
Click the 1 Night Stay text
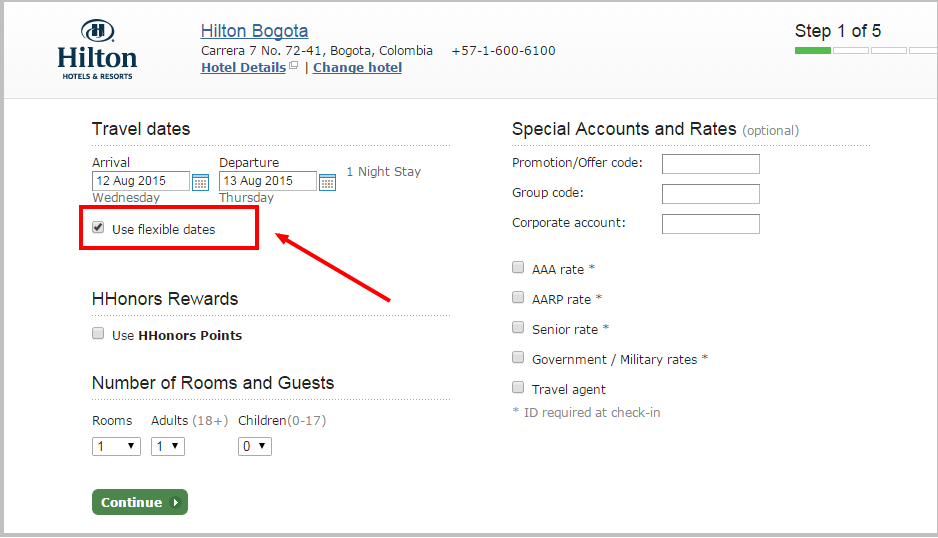coord(383,172)
